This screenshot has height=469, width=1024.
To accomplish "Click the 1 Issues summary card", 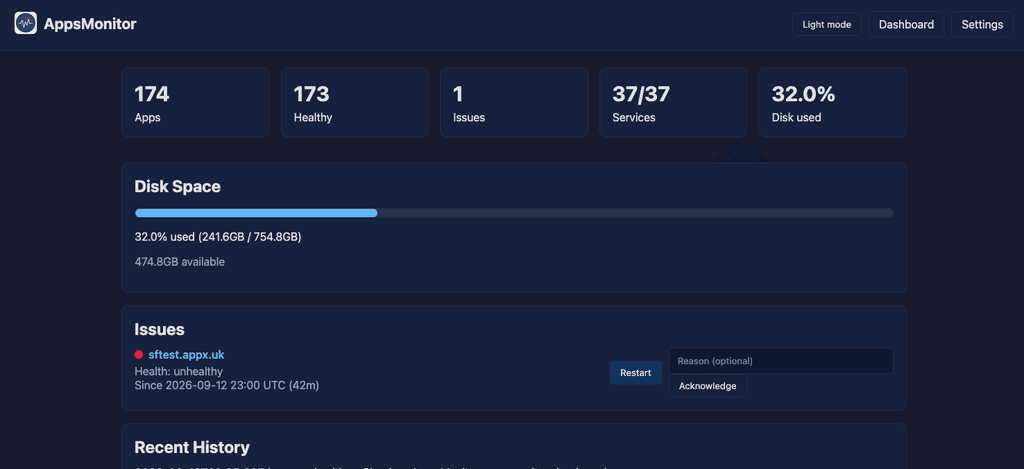I will click(514, 103).
